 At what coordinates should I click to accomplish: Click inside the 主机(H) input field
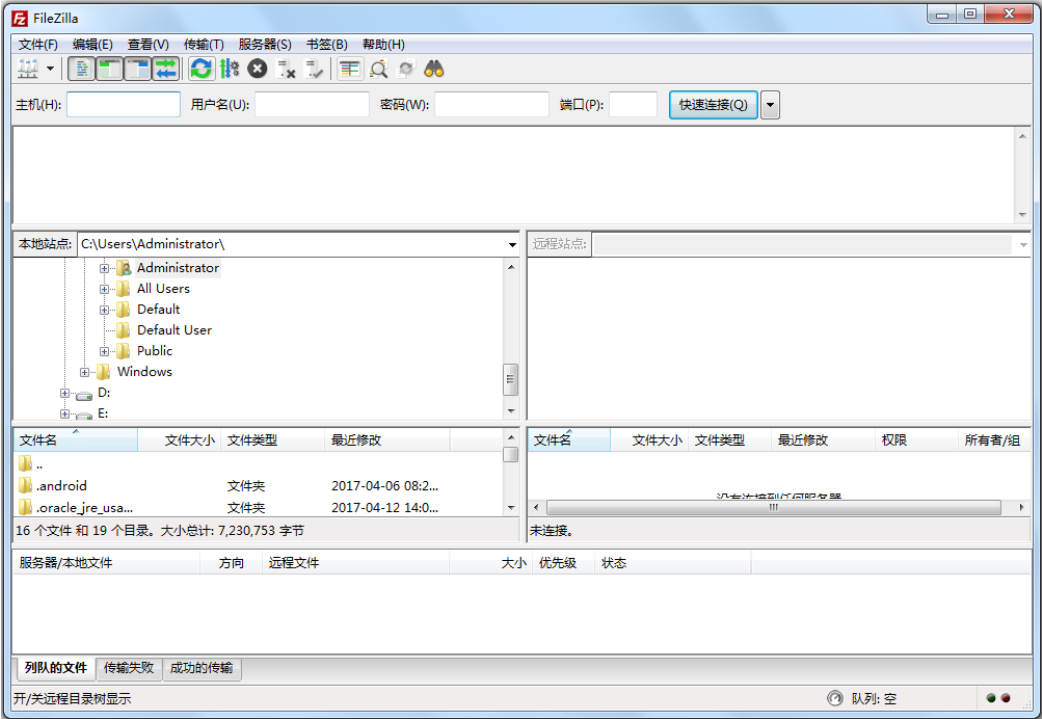point(123,104)
